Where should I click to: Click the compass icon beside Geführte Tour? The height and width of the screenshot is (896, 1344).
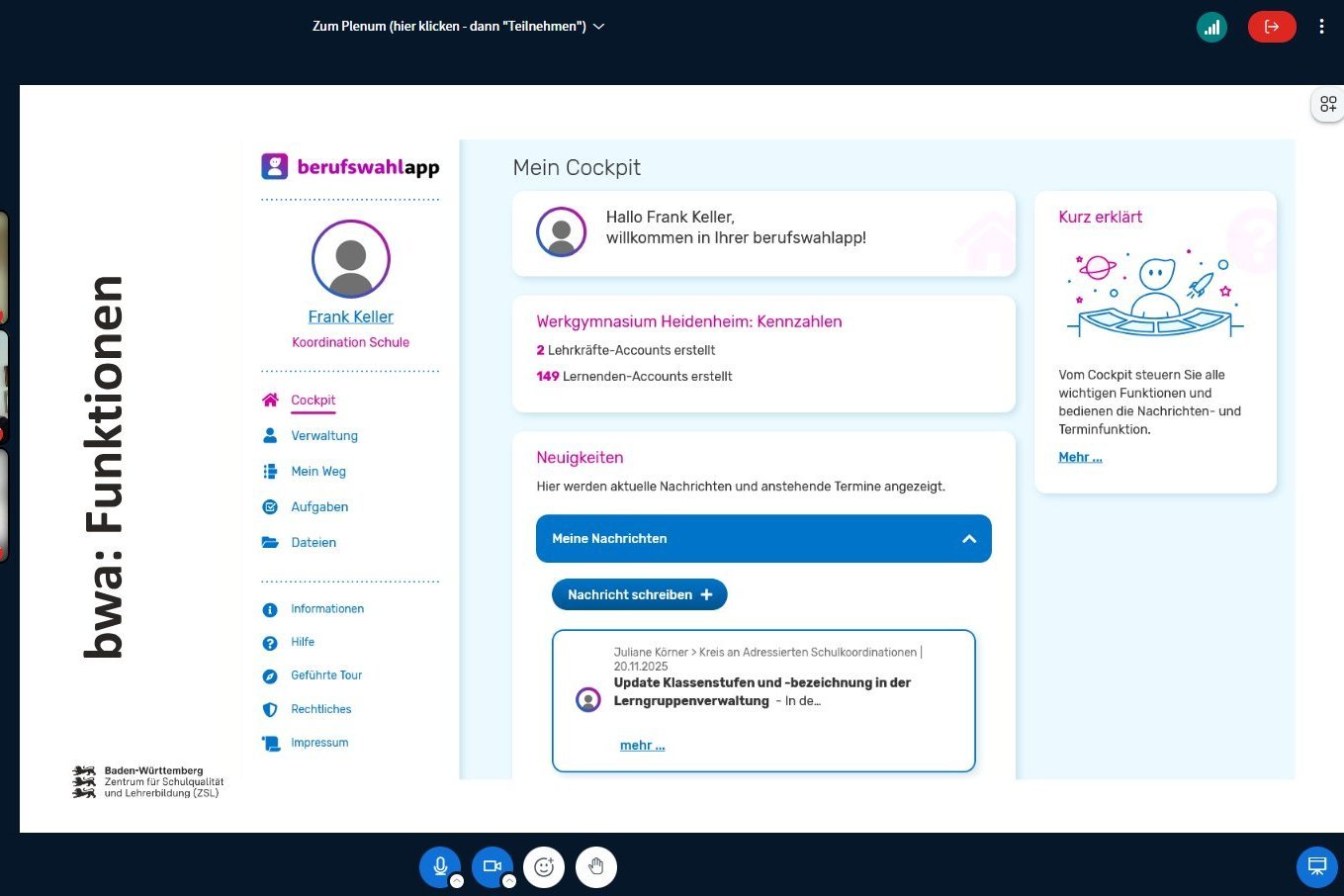(x=270, y=676)
